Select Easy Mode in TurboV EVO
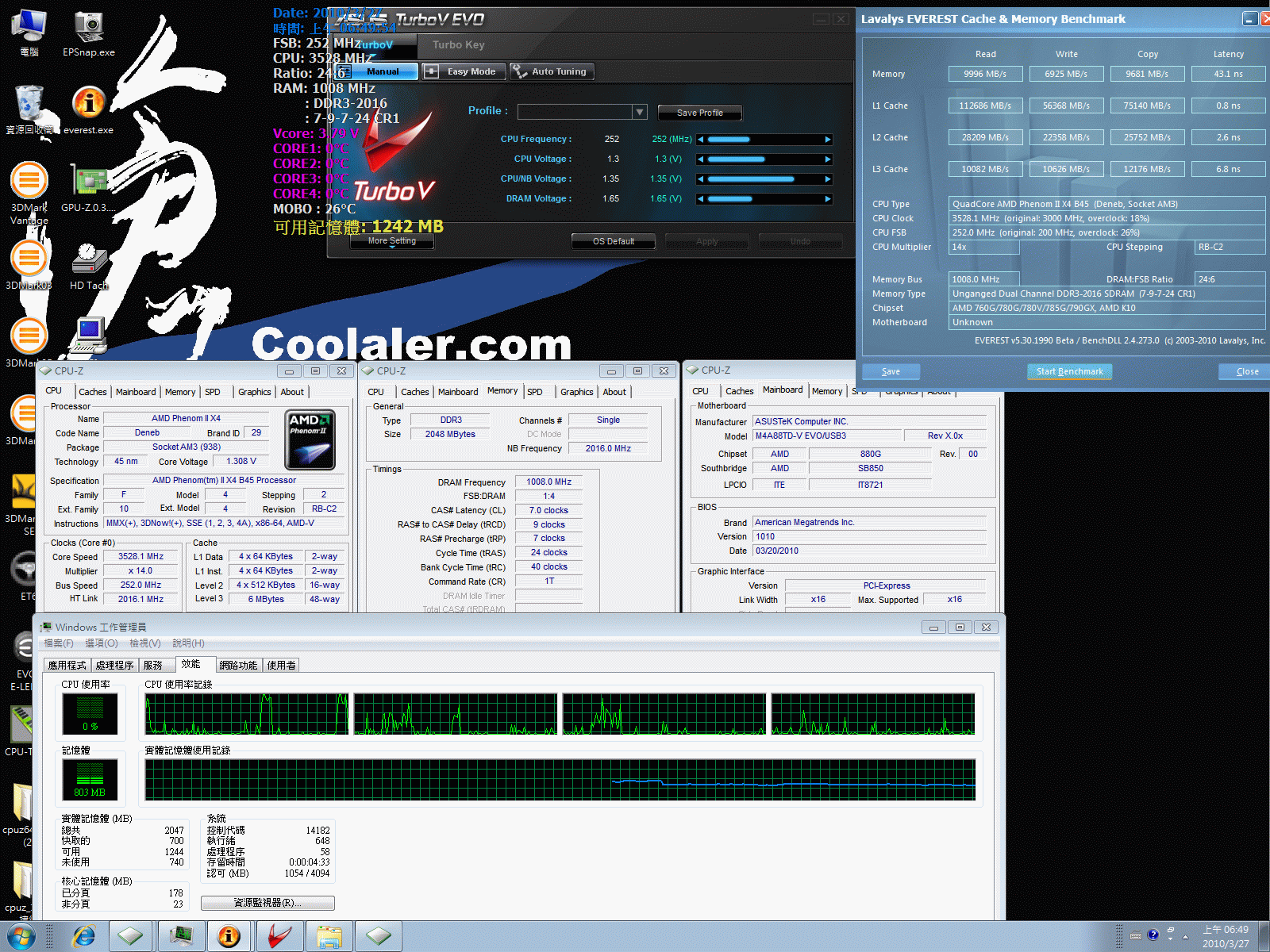Image resolution: width=1270 pixels, height=952 pixels. (x=463, y=71)
